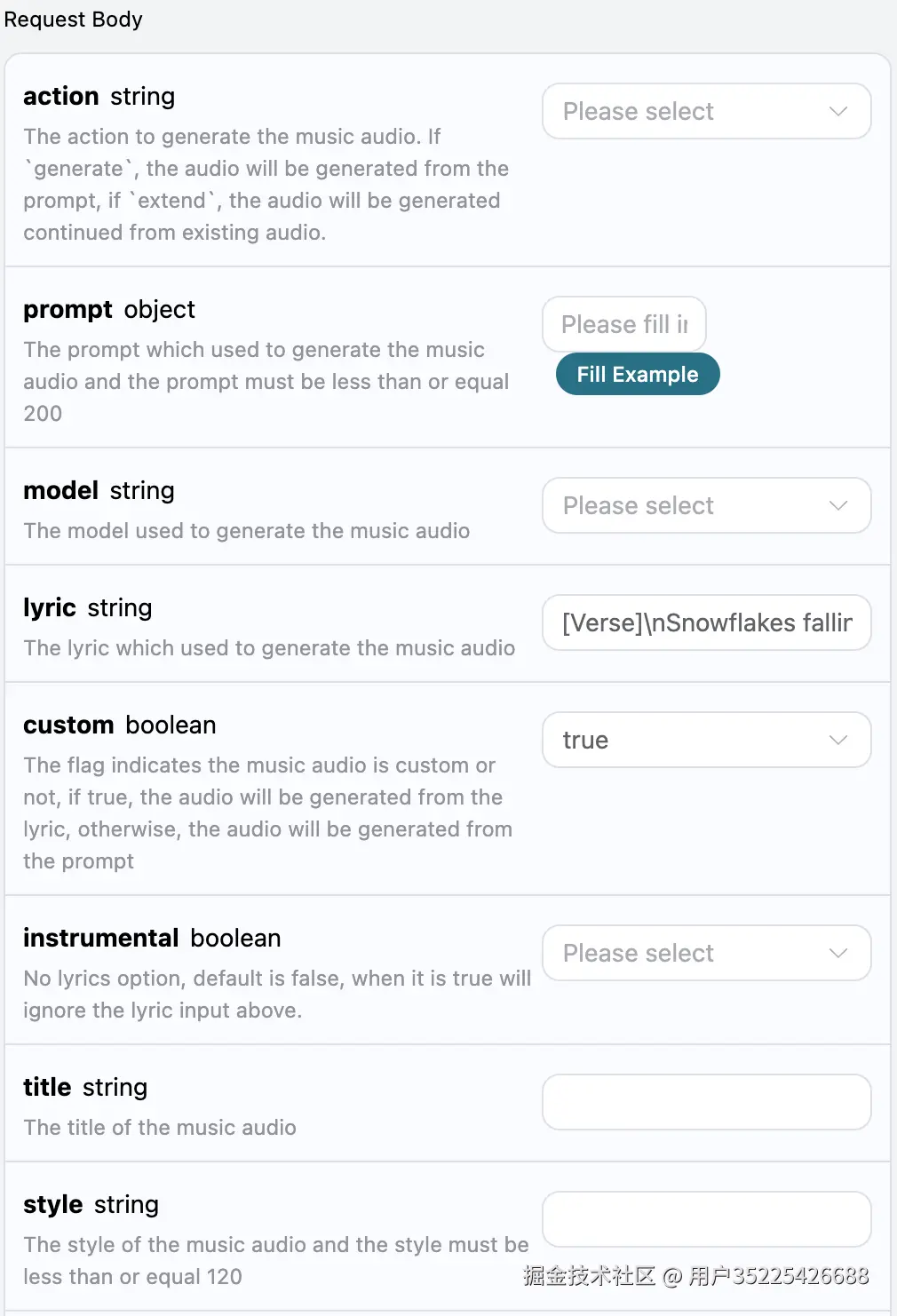The width and height of the screenshot is (897, 1316).
Task: Click the bold model parameter name
Action: point(60,490)
